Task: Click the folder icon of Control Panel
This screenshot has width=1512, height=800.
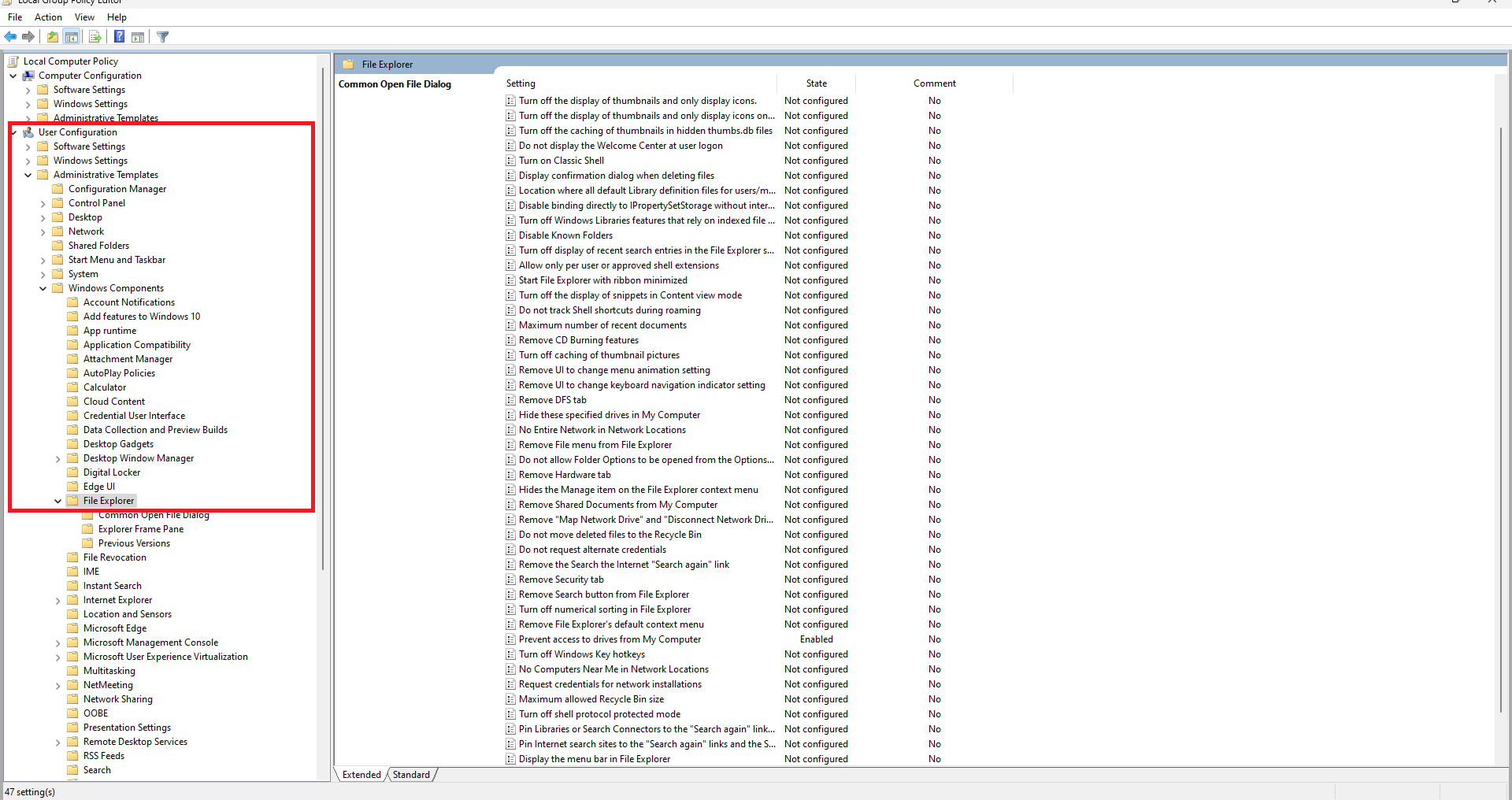Action: pyautogui.click(x=57, y=203)
